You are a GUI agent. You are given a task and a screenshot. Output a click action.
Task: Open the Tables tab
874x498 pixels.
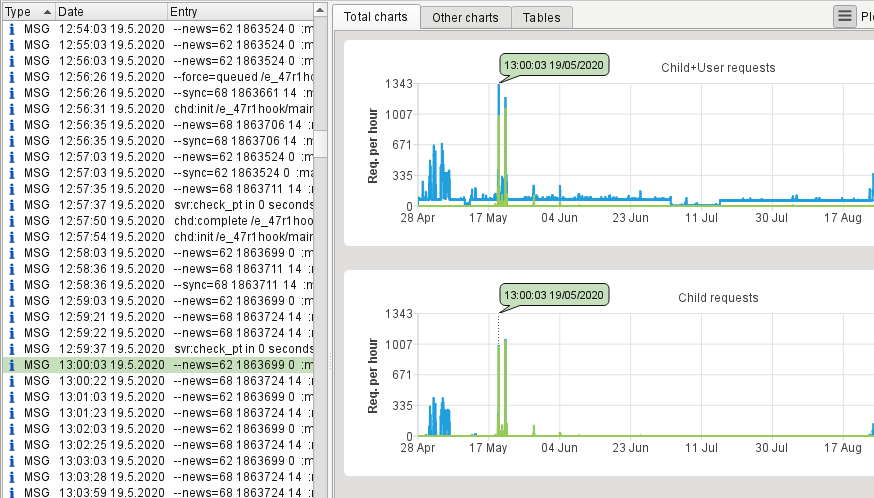coord(542,17)
